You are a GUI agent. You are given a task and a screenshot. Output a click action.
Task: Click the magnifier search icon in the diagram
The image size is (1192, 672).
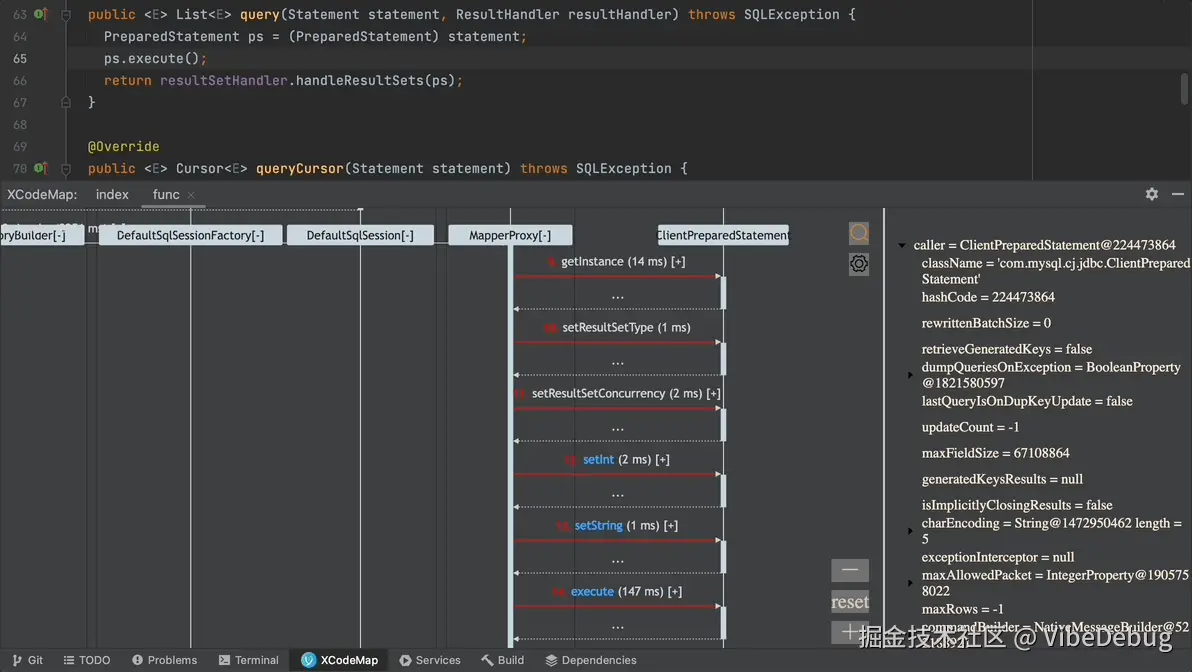[859, 233]
